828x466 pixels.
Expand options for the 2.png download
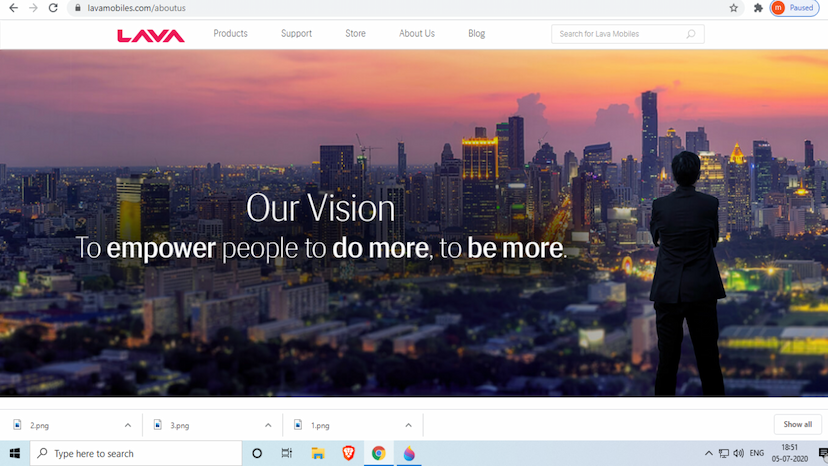point(127,425)
